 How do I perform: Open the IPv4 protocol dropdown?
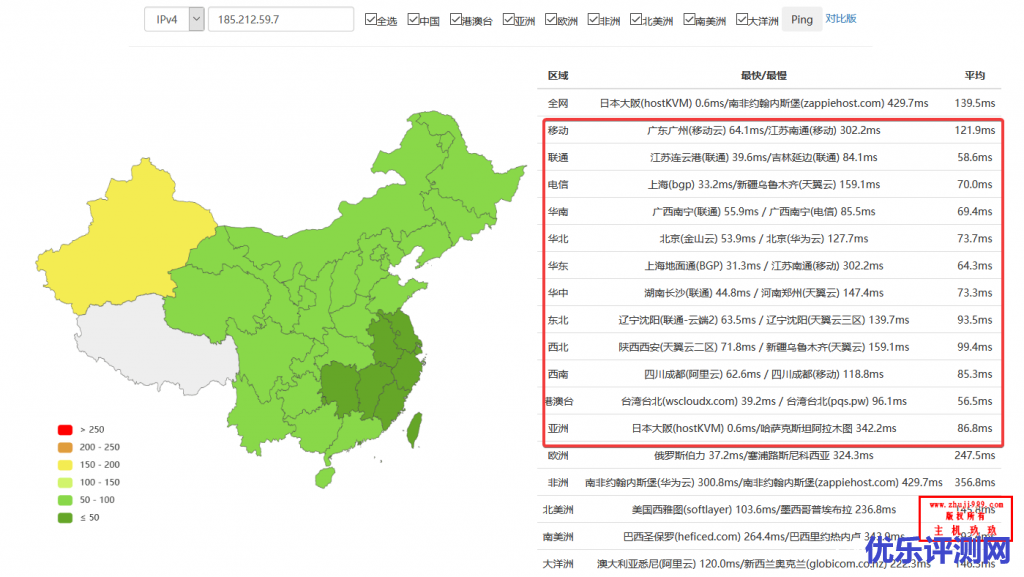pos(174,20)
